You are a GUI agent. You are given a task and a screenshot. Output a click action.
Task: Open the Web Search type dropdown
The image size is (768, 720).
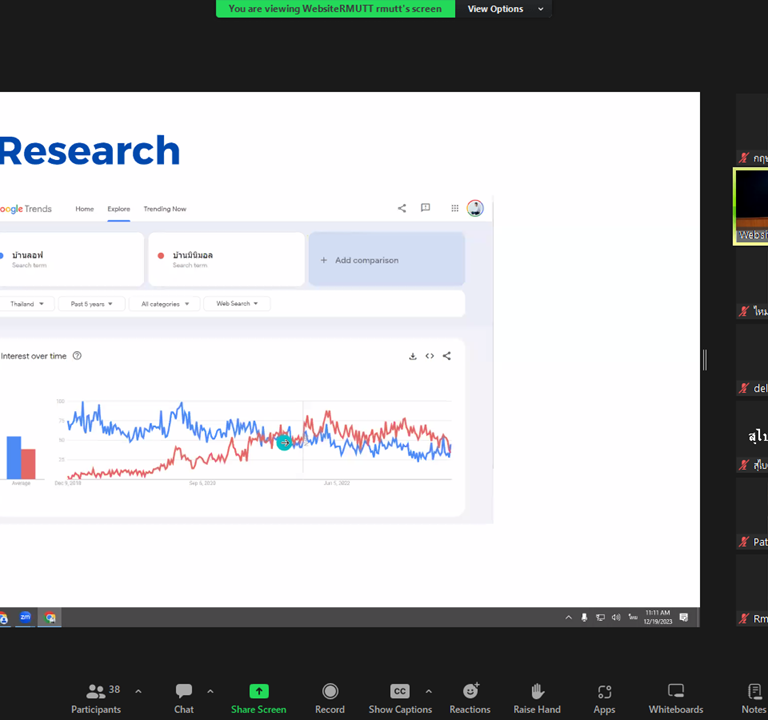click(x=237, y=304)
